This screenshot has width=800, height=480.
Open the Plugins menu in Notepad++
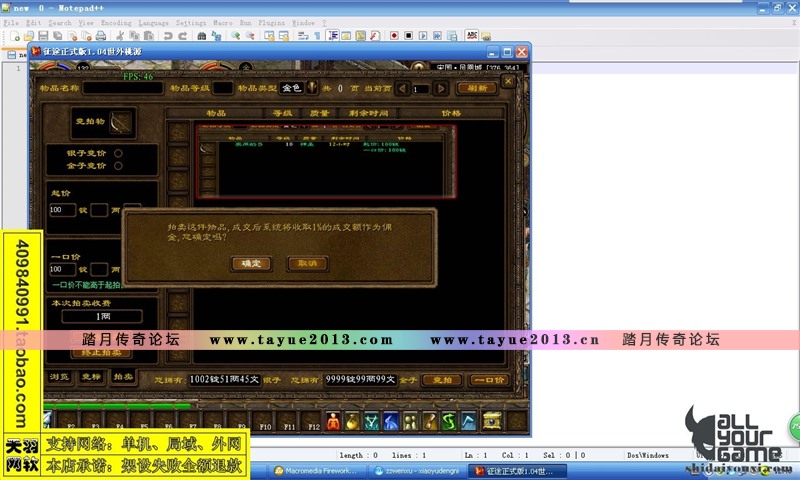[271, 23]
